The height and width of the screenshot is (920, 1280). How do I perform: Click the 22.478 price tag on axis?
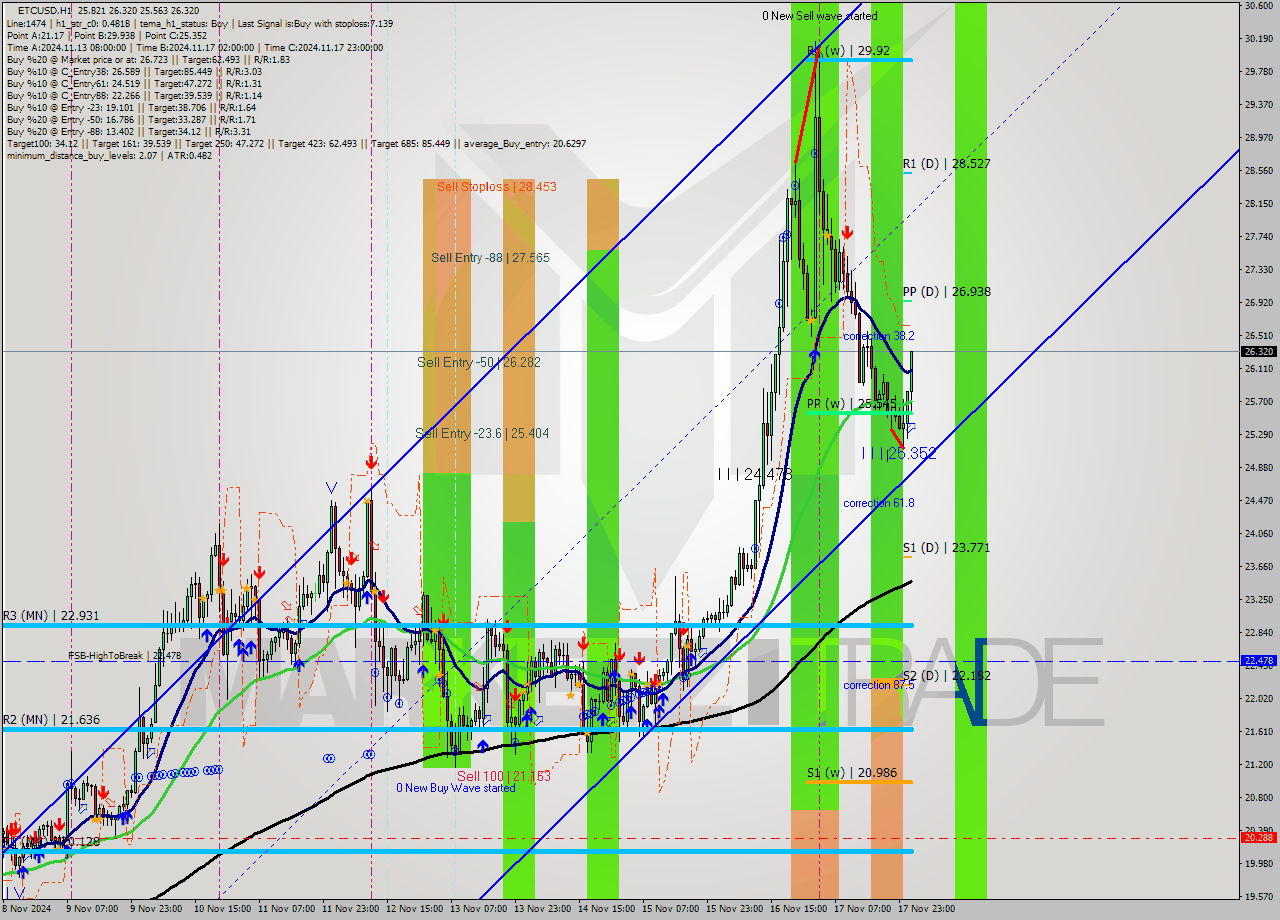click(x=1257, y=661)
